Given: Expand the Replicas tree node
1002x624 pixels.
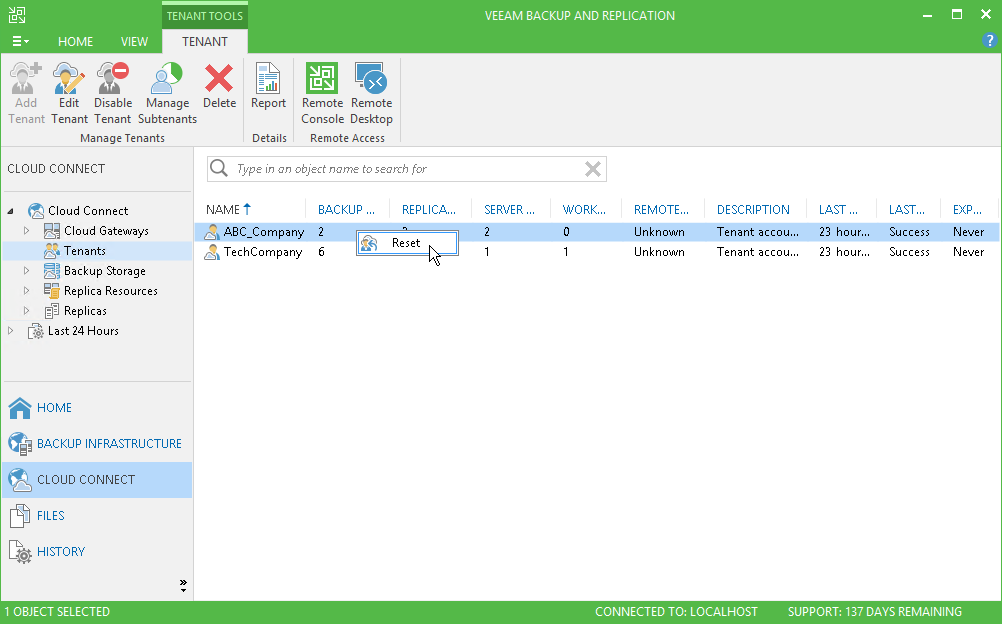Looking at the screenshot, I should click(26, 311).
